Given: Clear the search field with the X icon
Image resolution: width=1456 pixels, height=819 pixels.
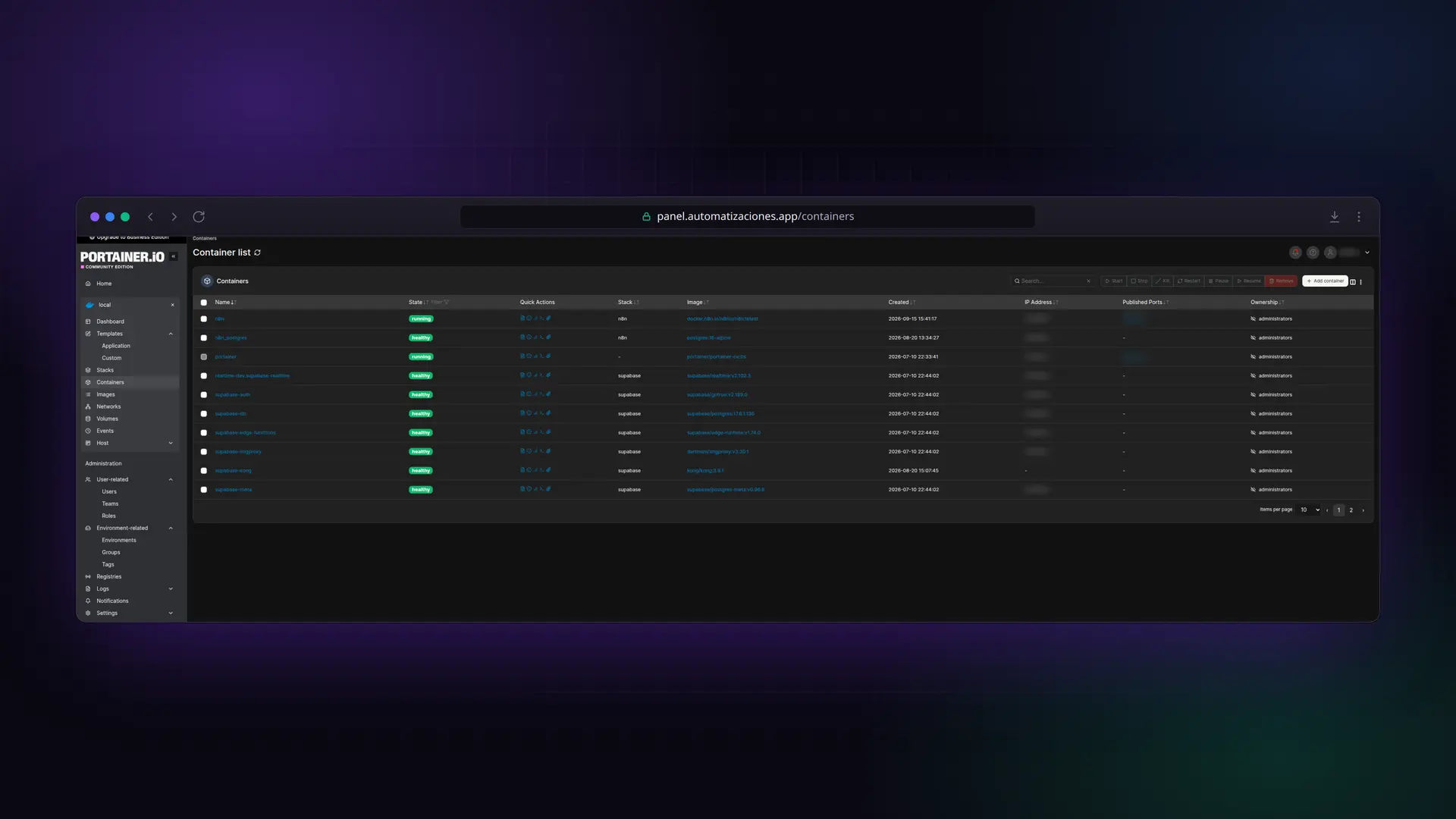Looking at the screenshot, I should (x=1088, y=281).
